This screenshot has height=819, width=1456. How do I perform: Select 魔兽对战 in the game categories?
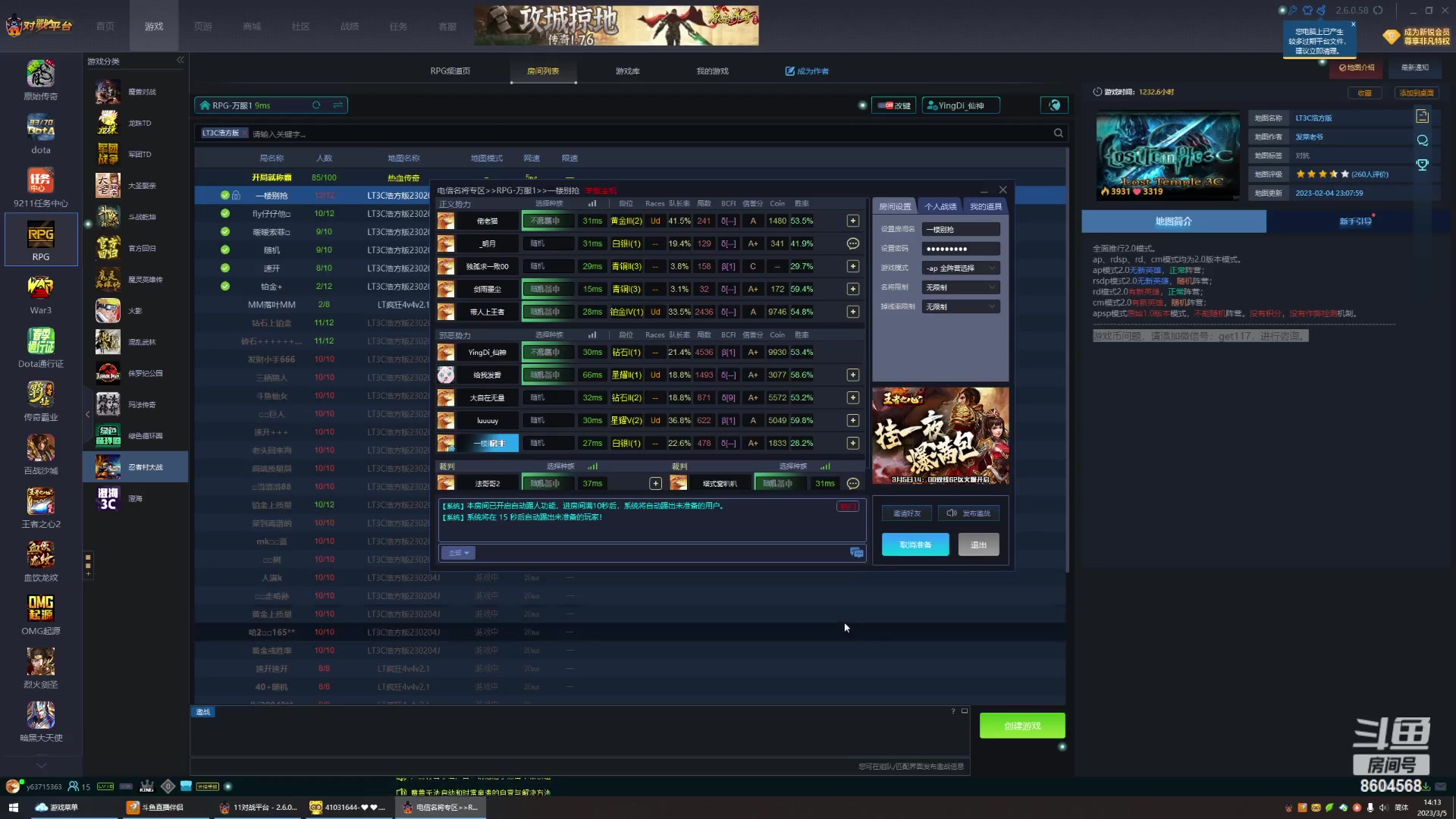pyautogui.click(x=135, y=92)
